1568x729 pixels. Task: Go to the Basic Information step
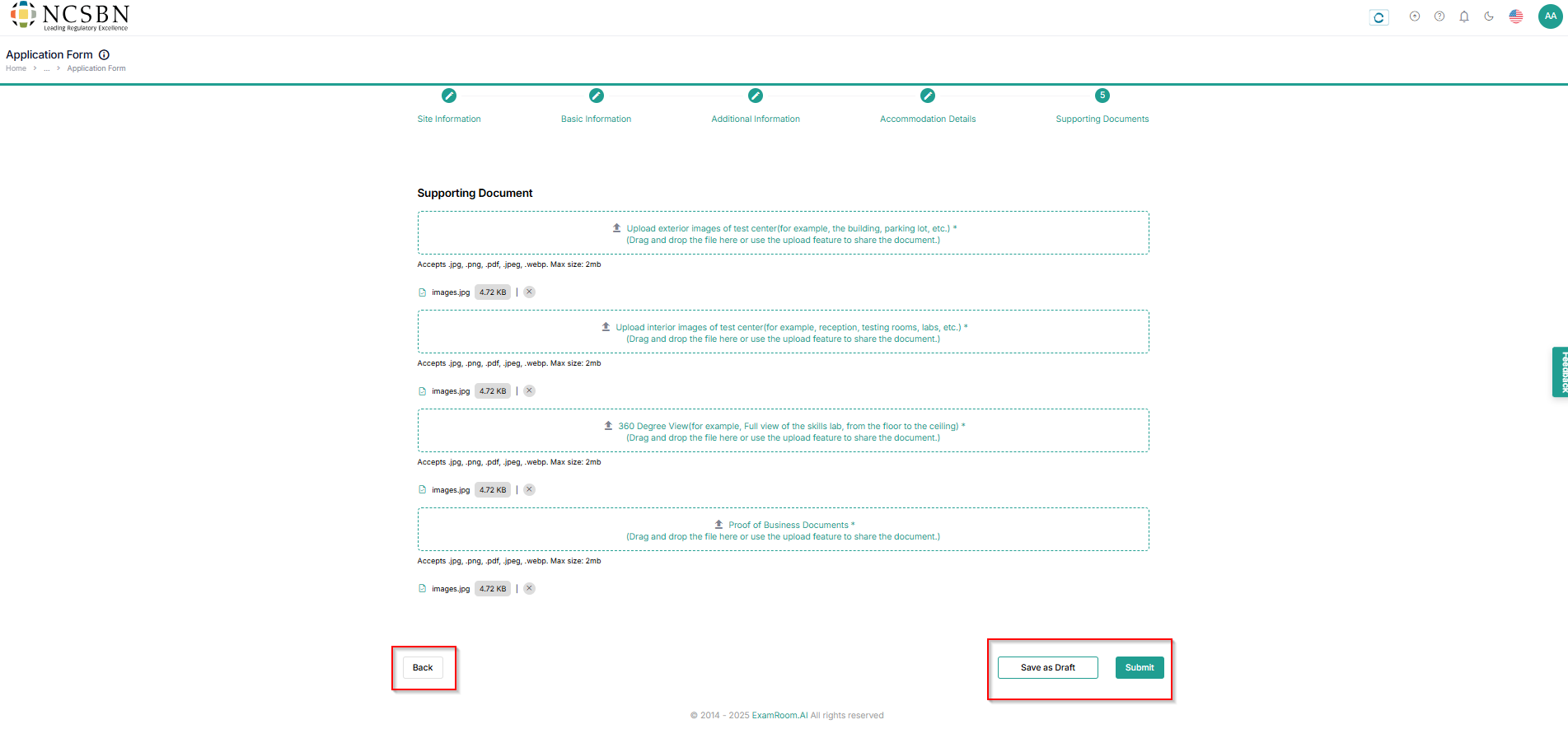point(597,119)
